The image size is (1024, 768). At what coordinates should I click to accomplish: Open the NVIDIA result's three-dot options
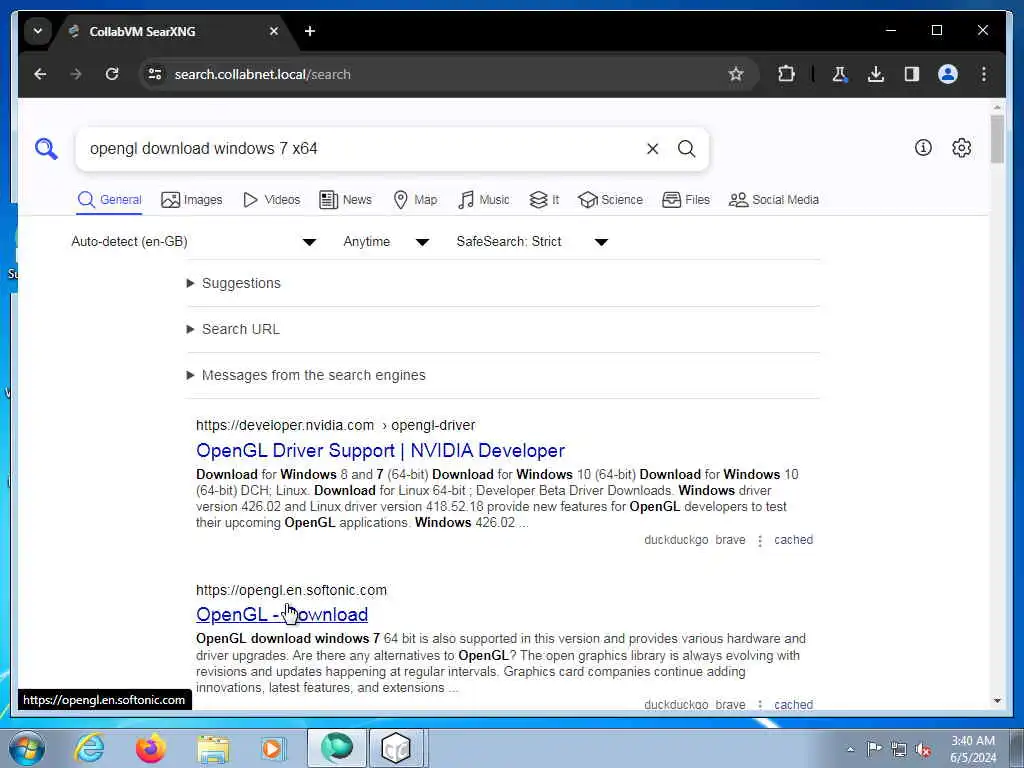tap(760, 541)
